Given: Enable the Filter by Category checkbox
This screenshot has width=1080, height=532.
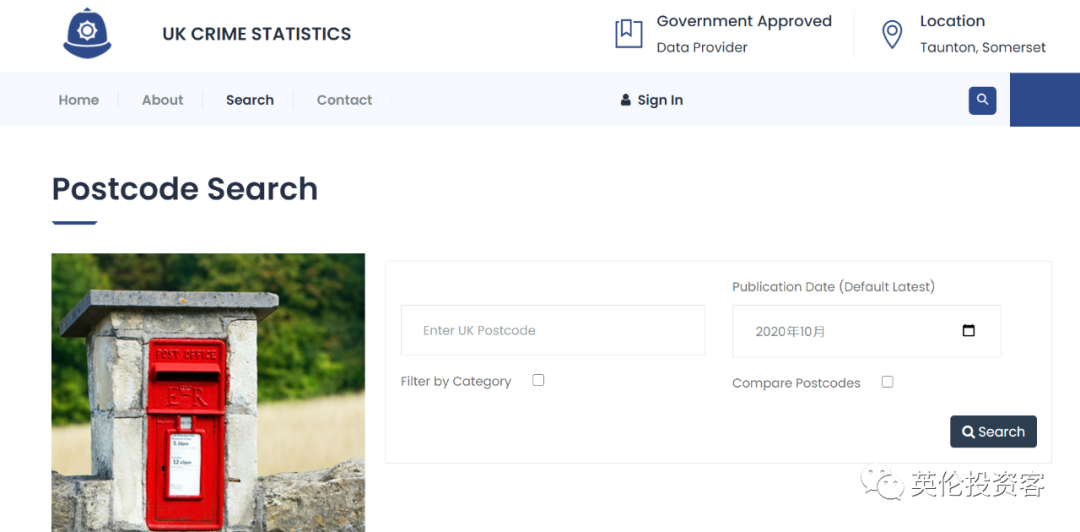Looking at the screenshot, I should click(x=538, y=380).
